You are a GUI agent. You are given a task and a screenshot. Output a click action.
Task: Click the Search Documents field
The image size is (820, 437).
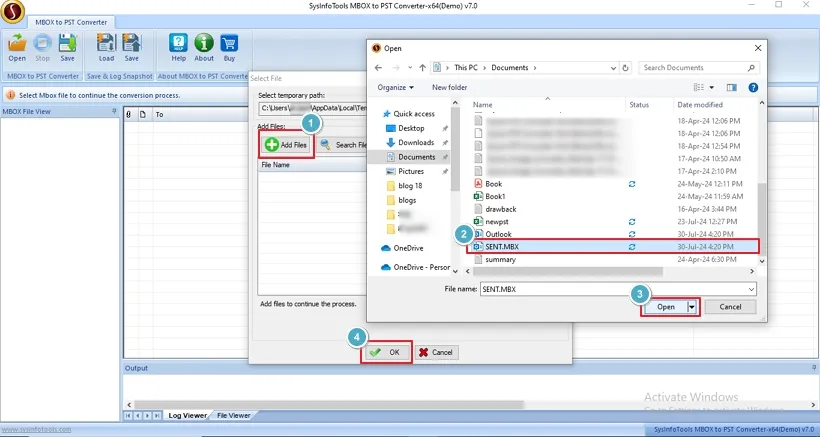pos(699,67)
